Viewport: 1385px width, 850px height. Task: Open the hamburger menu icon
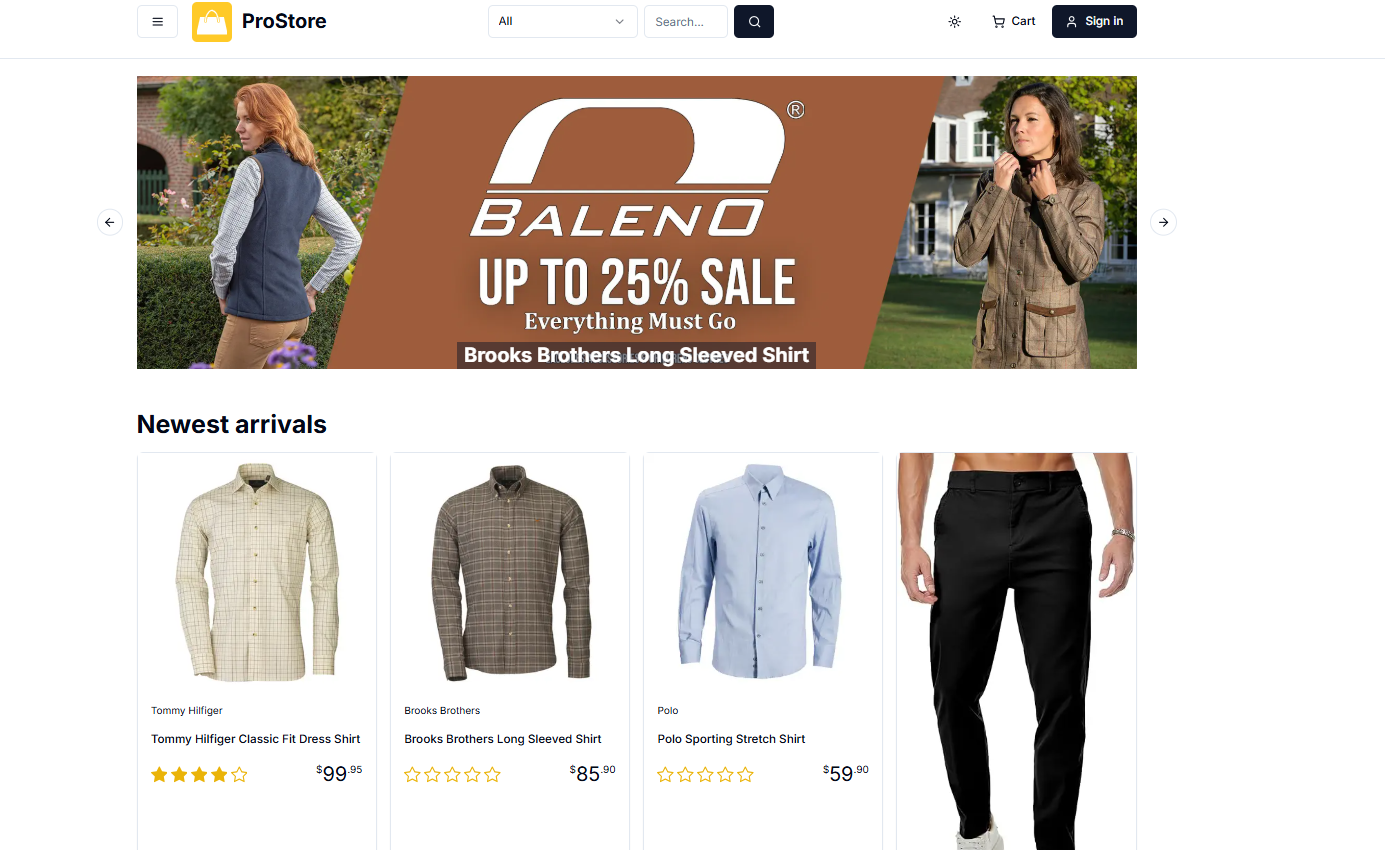pyautogui.click(x=157, y=21)
